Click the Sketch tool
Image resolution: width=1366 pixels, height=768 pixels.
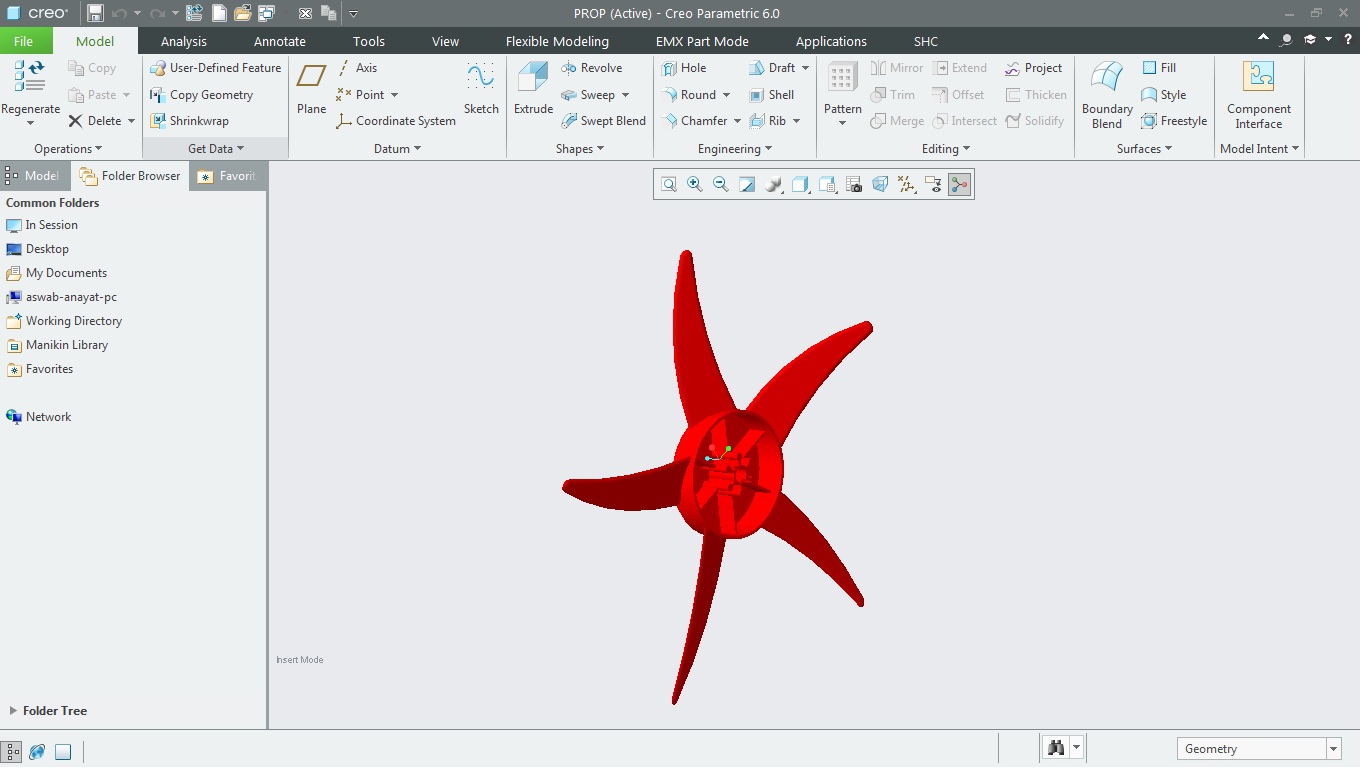tap(481, 89)
